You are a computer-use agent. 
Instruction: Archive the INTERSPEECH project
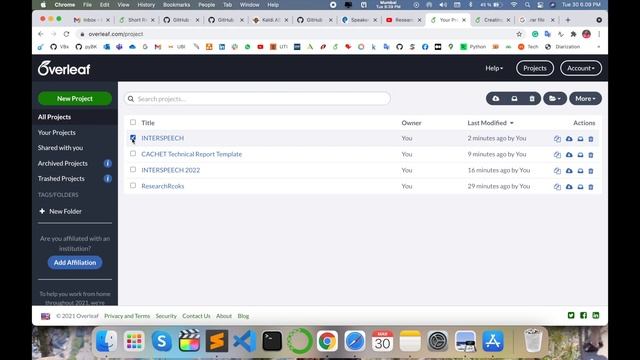(x=580, y=139)
